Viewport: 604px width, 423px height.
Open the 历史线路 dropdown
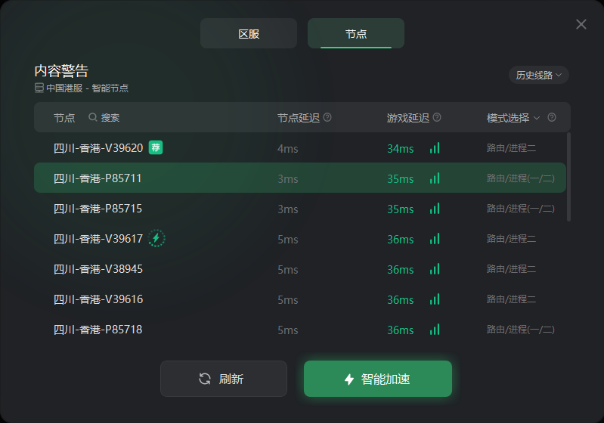[x=539, y=75]
